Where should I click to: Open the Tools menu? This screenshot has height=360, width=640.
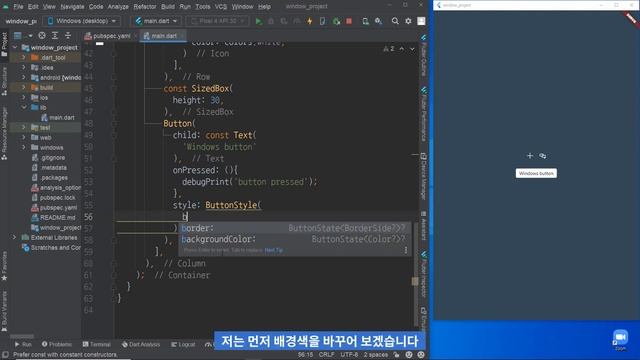[203, 7]
